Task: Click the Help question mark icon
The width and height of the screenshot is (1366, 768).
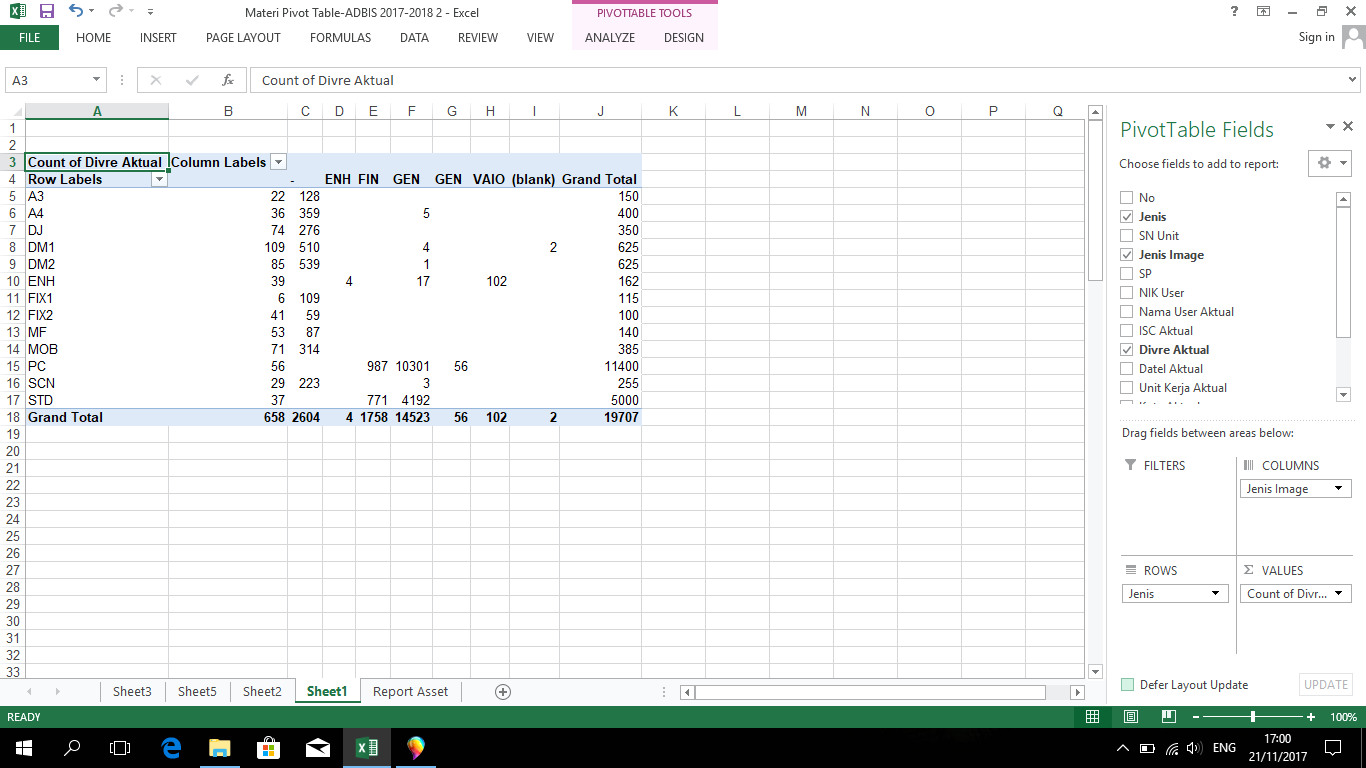Action: [x=1233, y=12]
